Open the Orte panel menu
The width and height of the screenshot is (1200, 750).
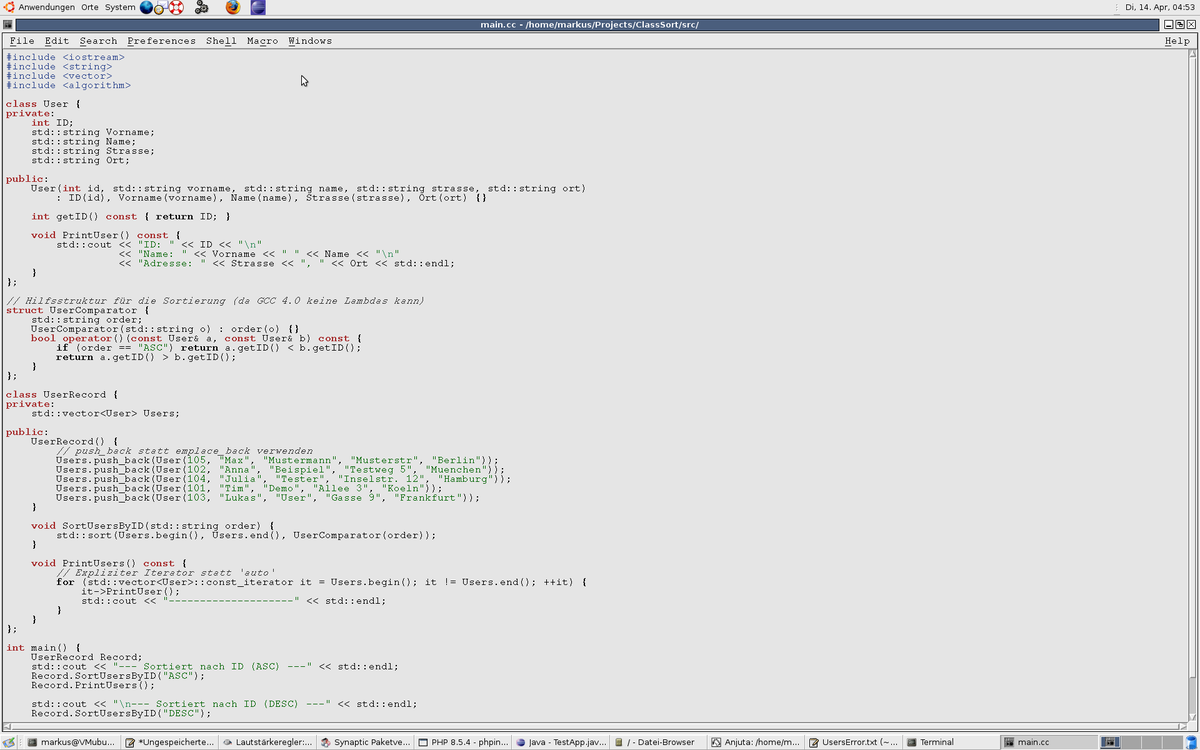pyautogui.click(x=89, y=7)
